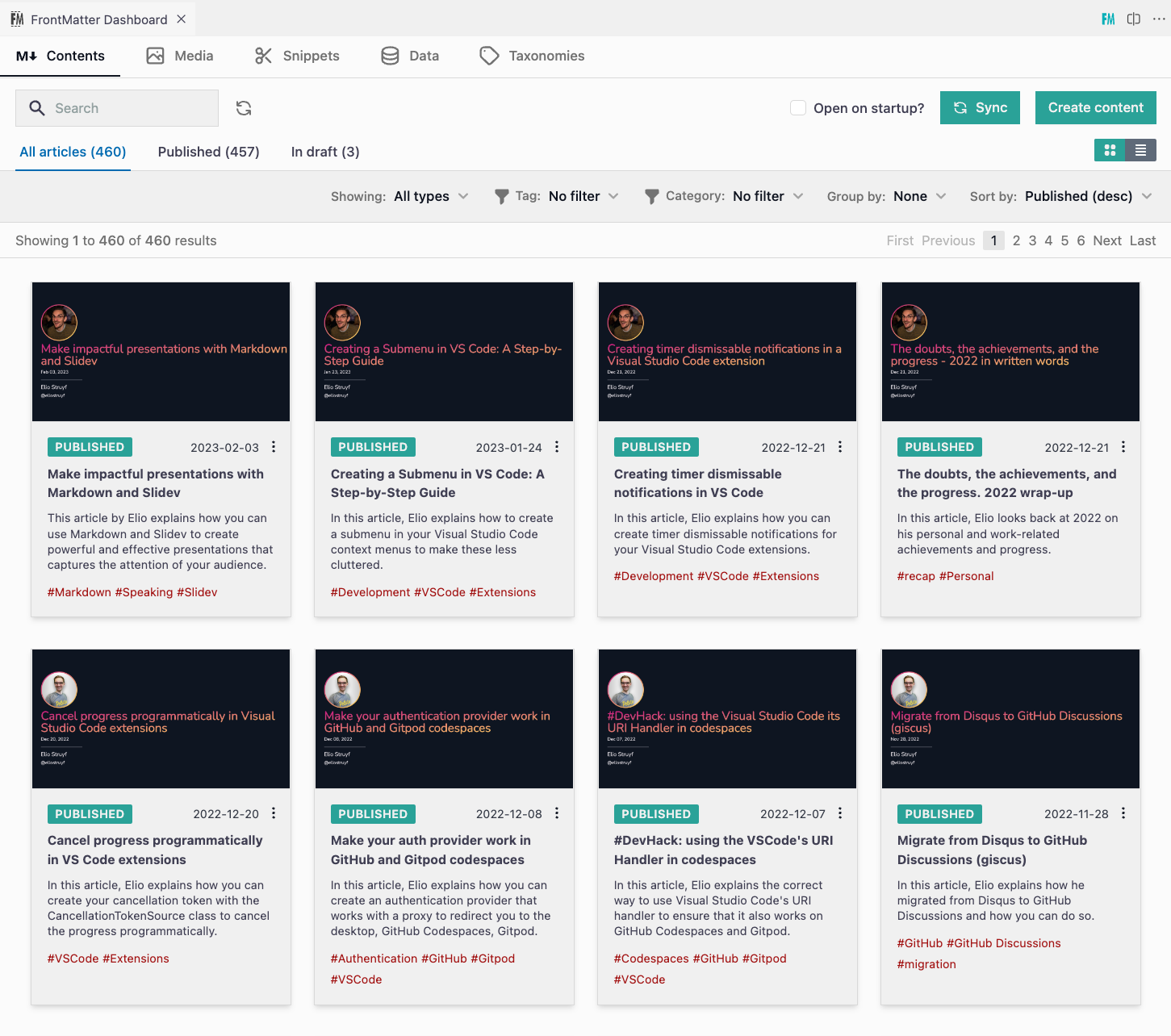
Task: Open the Media tab
Action: click(x=179, y=56)
